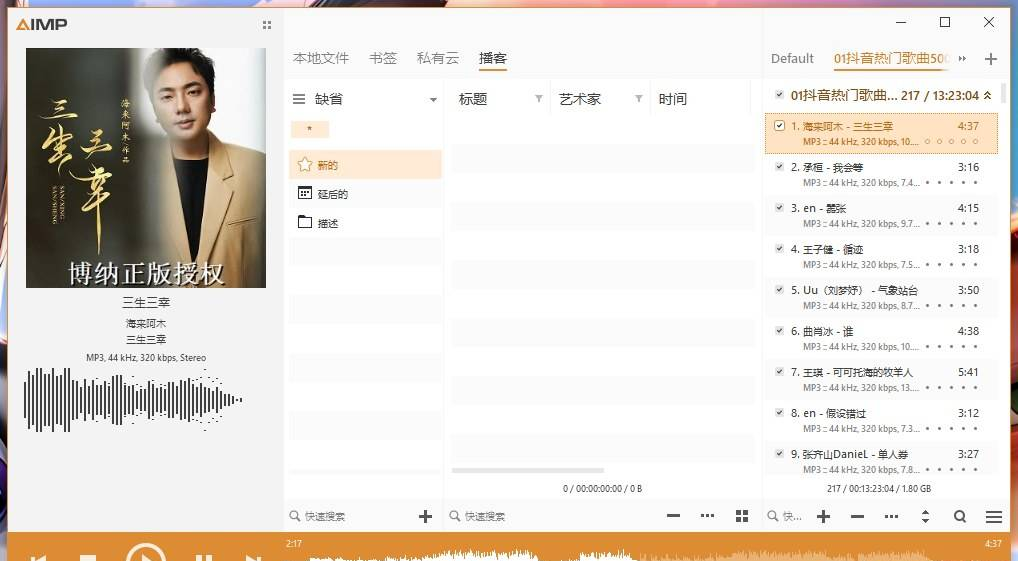The width and height of the screenshot is (1018, 561).
Task: Open the playlist hamburger menu icon
Action: (x=993, y=517)
